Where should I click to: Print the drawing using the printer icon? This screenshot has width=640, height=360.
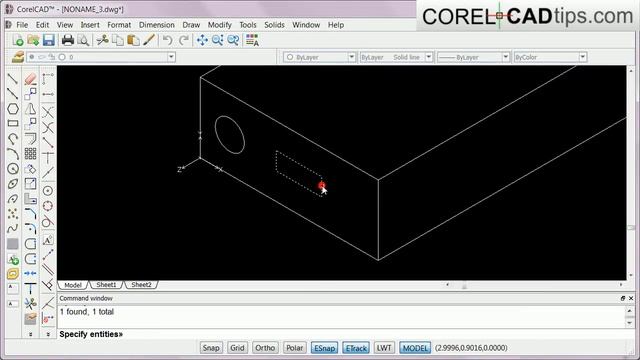click(x=68, y=40)
